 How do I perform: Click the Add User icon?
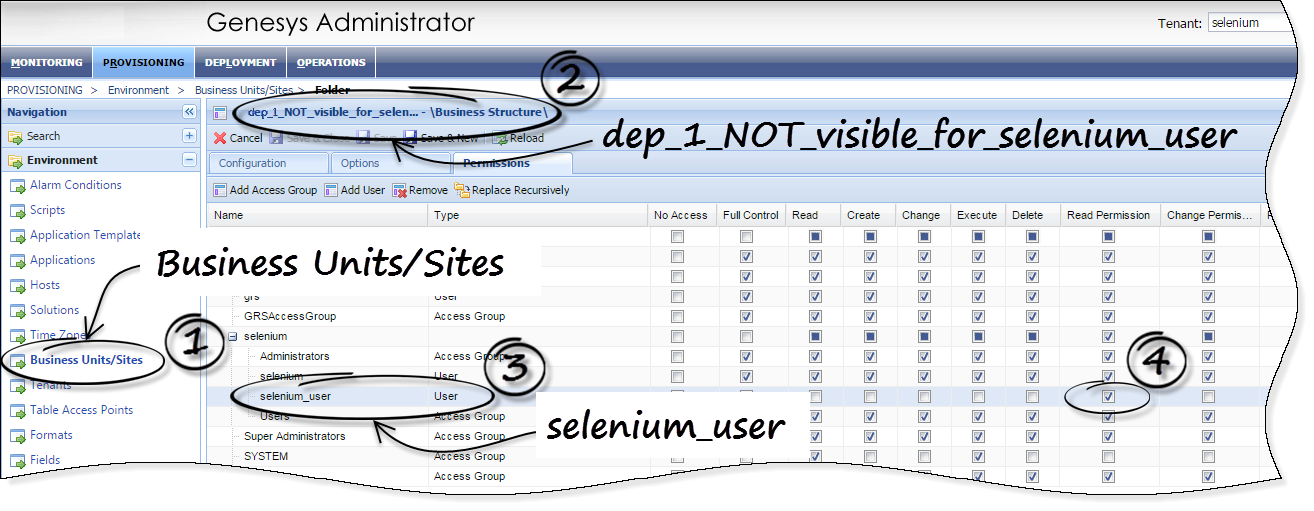click(x=333, y=190)
